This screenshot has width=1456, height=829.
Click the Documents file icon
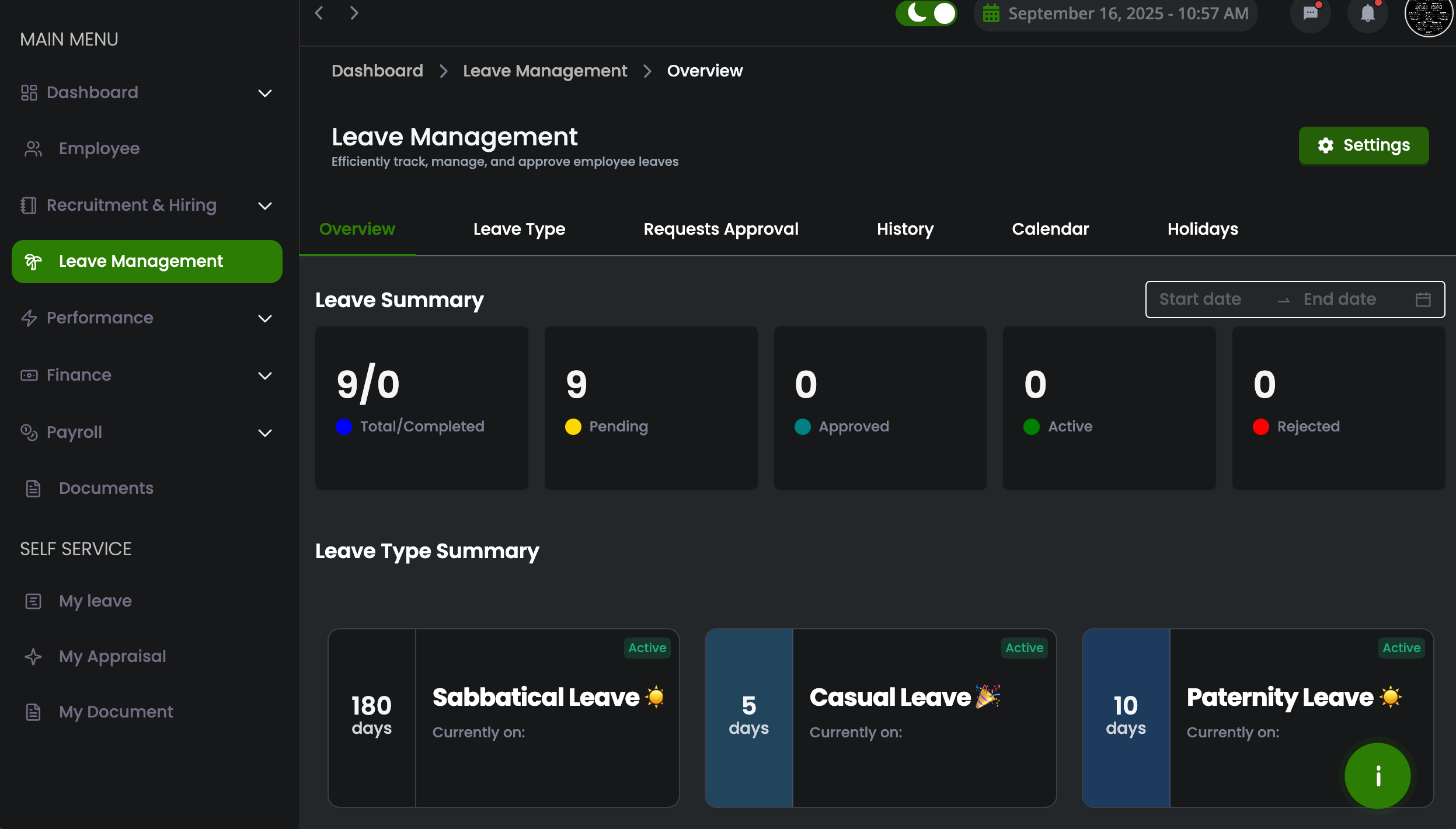click(x=33, y=489)
